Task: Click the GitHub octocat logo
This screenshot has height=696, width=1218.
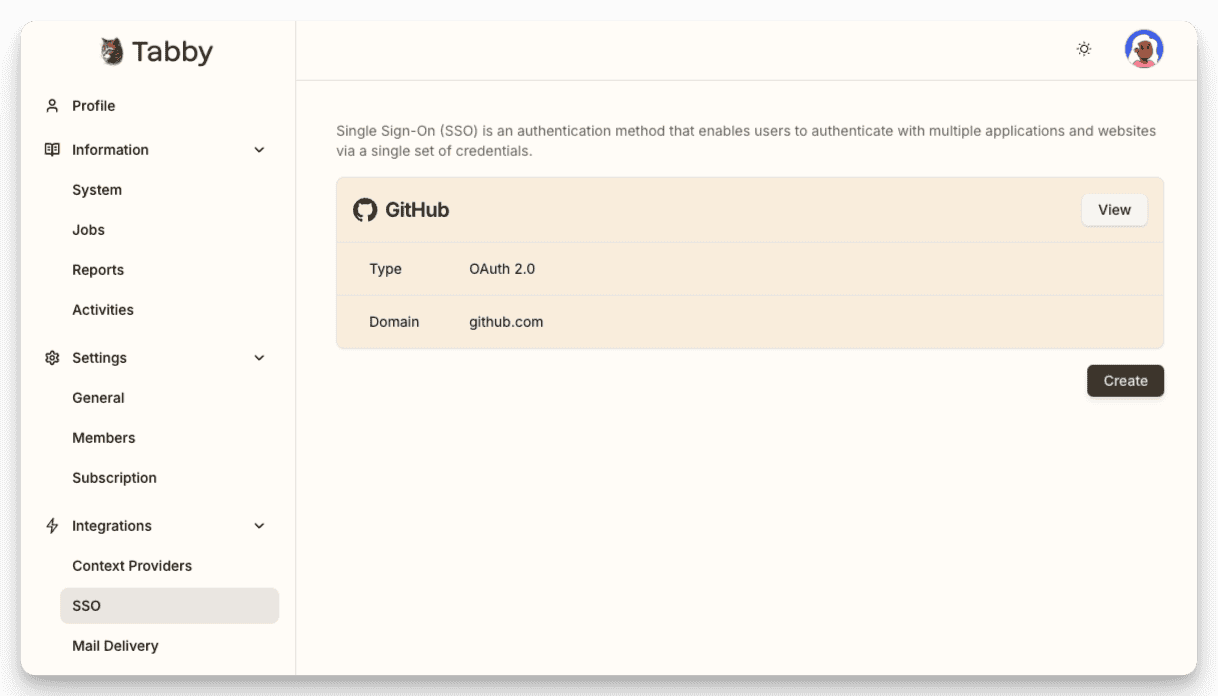Action: (365, 210)
